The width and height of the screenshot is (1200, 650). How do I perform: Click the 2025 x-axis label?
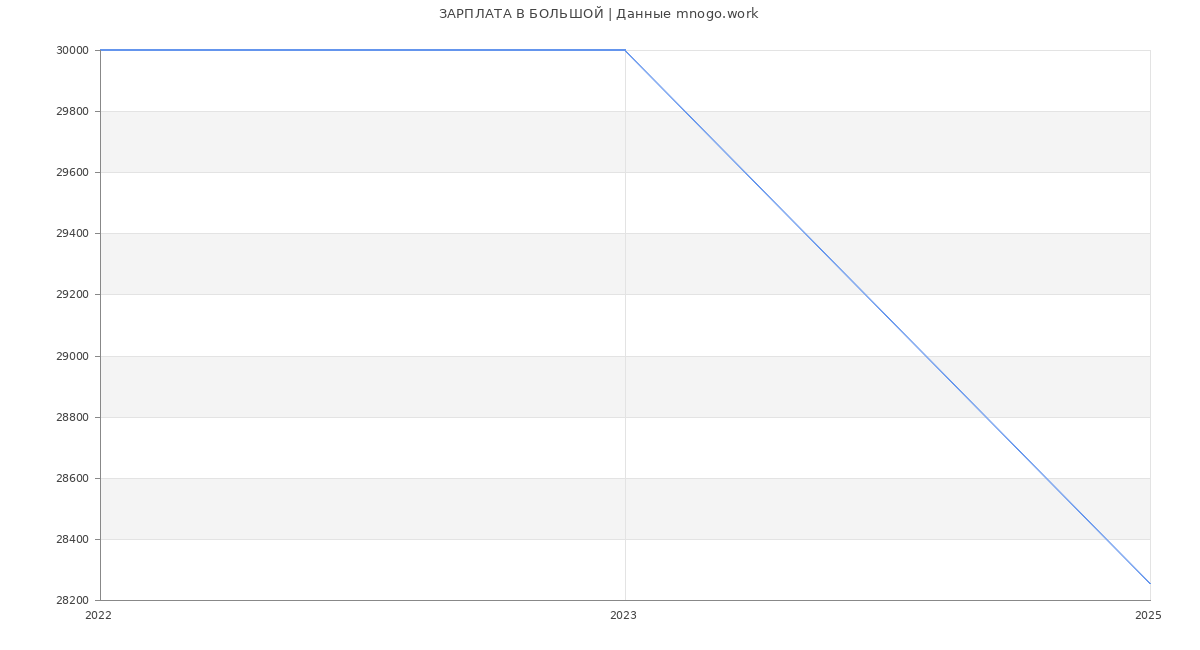[1148, 616]
